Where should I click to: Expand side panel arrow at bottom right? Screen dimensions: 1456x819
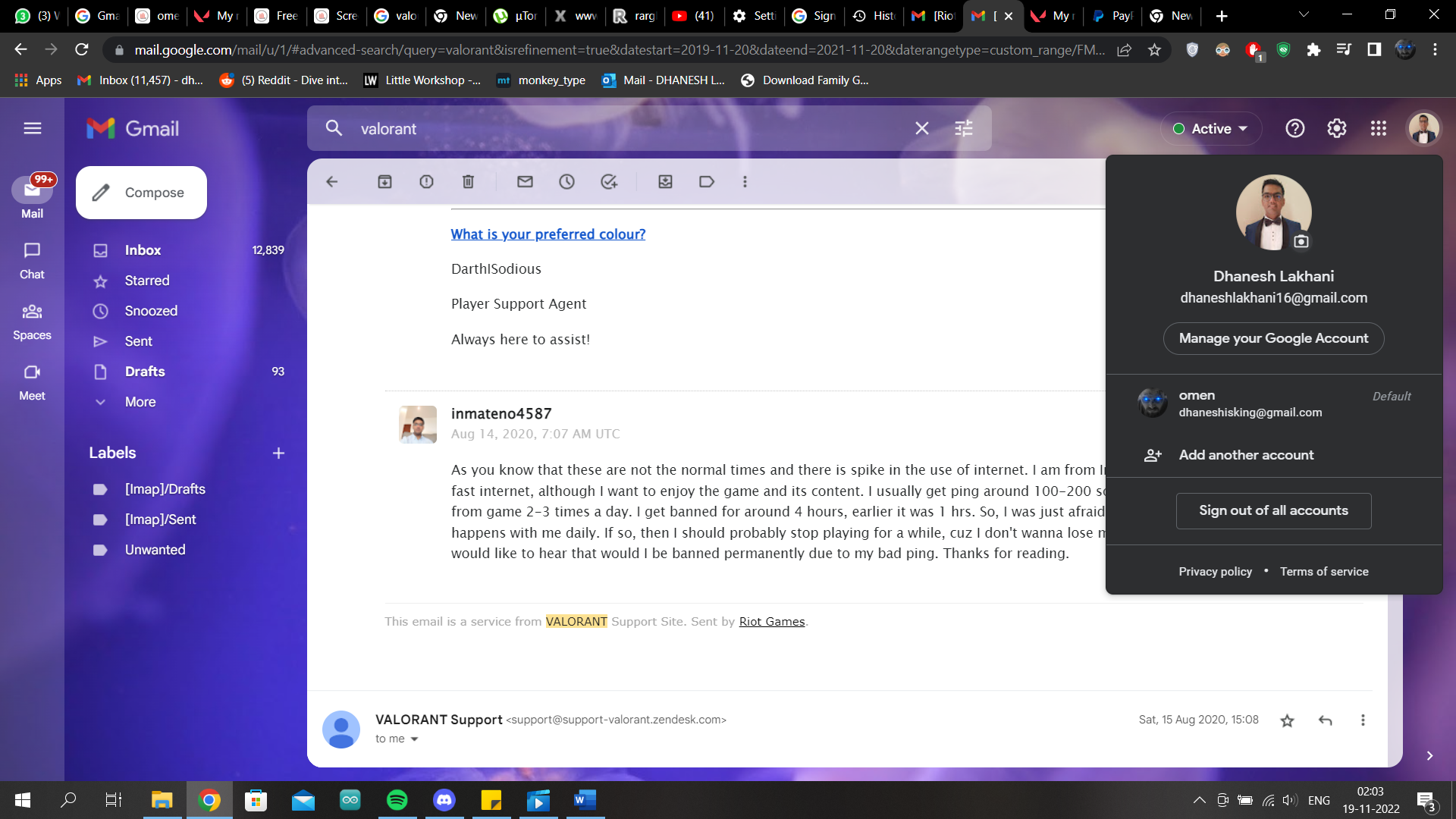coord(1429,756)
